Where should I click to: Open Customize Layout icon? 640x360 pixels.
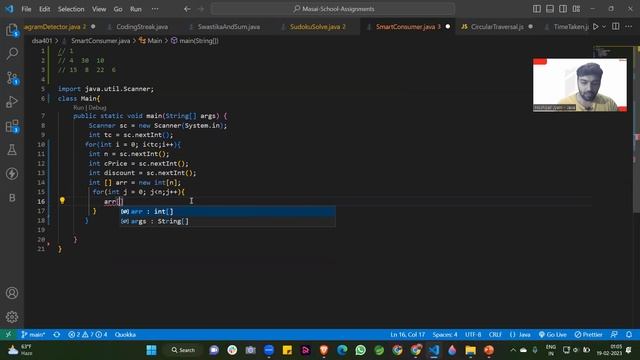[576, 9]
